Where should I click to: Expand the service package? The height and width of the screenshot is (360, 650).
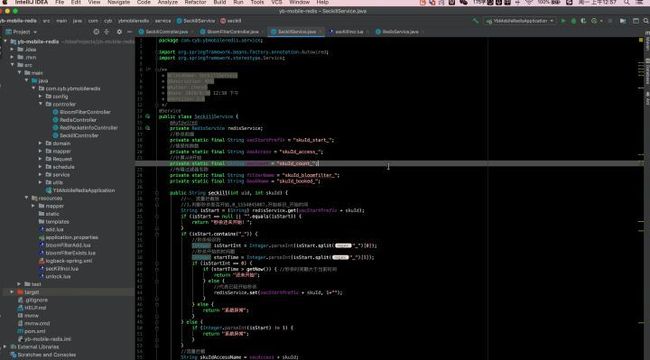[41, 175]
